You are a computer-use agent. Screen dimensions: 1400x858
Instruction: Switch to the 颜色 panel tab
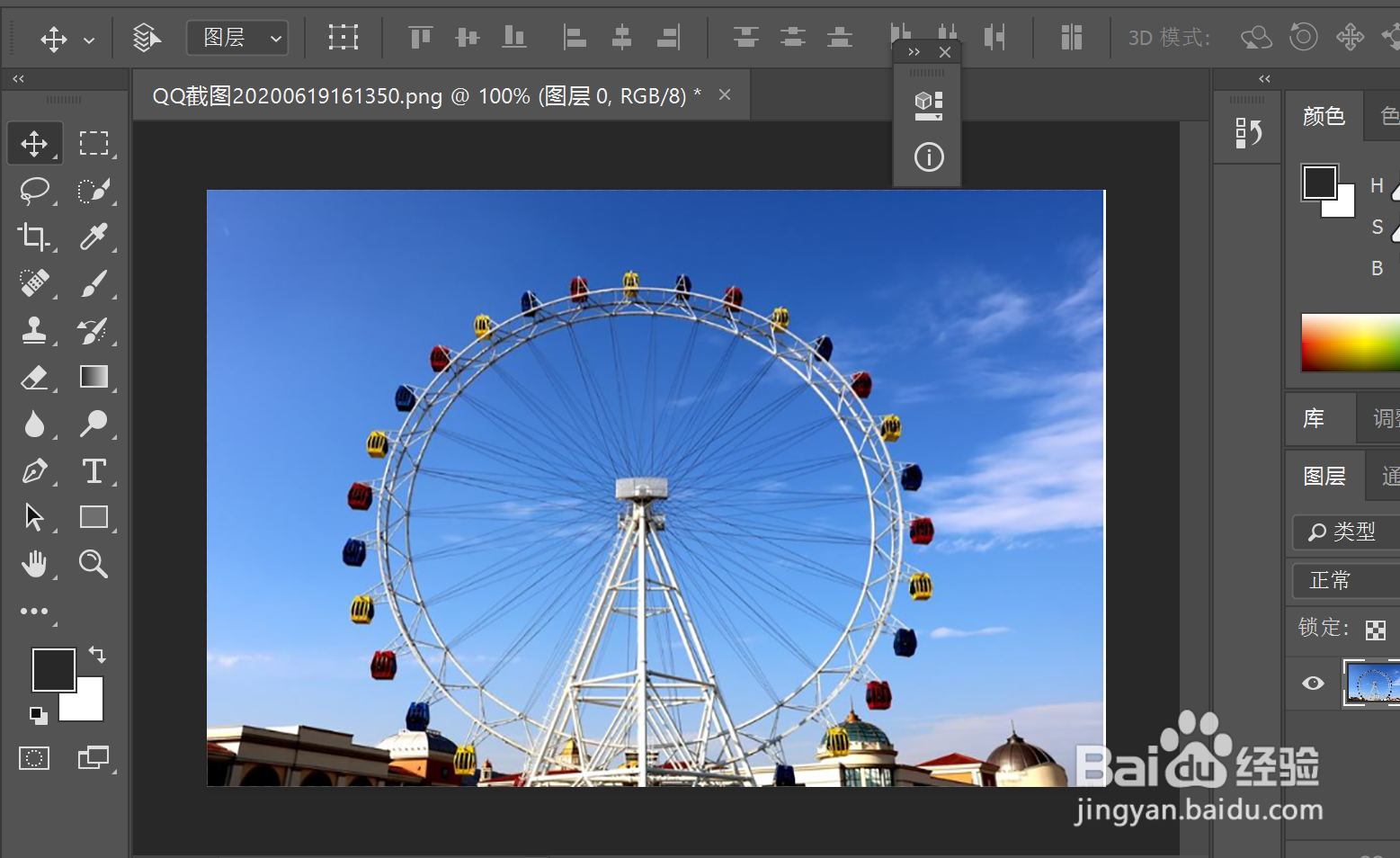pos(1324,116)
